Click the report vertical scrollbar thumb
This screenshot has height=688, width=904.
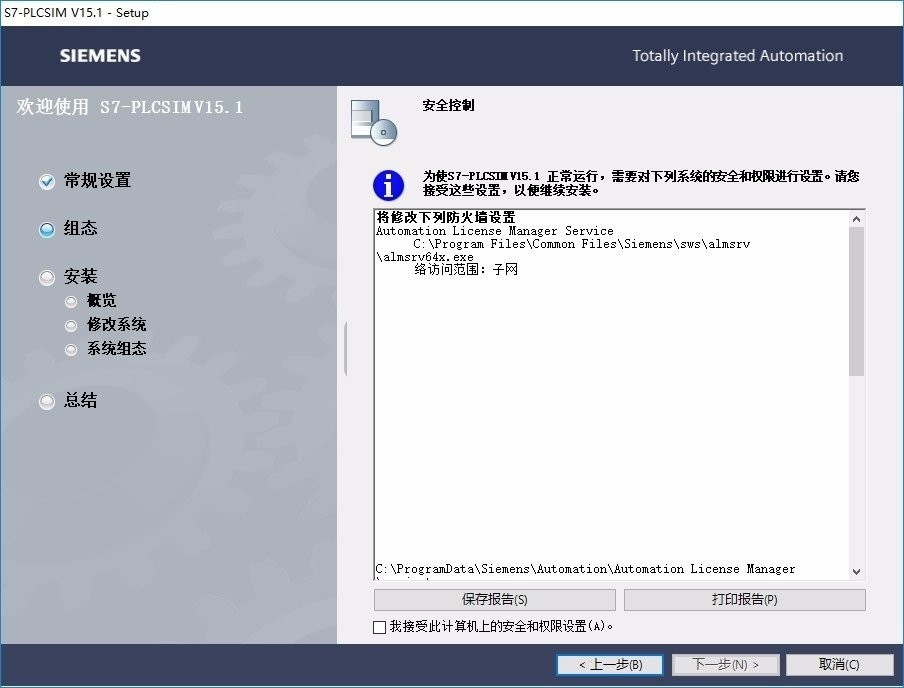(856, 301)
